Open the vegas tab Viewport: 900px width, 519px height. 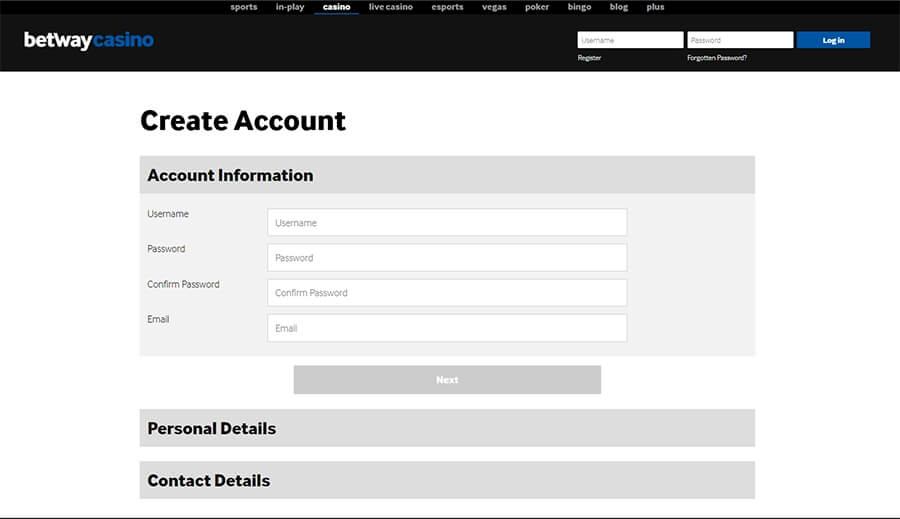pyautogui.click(x=494, y=7)
